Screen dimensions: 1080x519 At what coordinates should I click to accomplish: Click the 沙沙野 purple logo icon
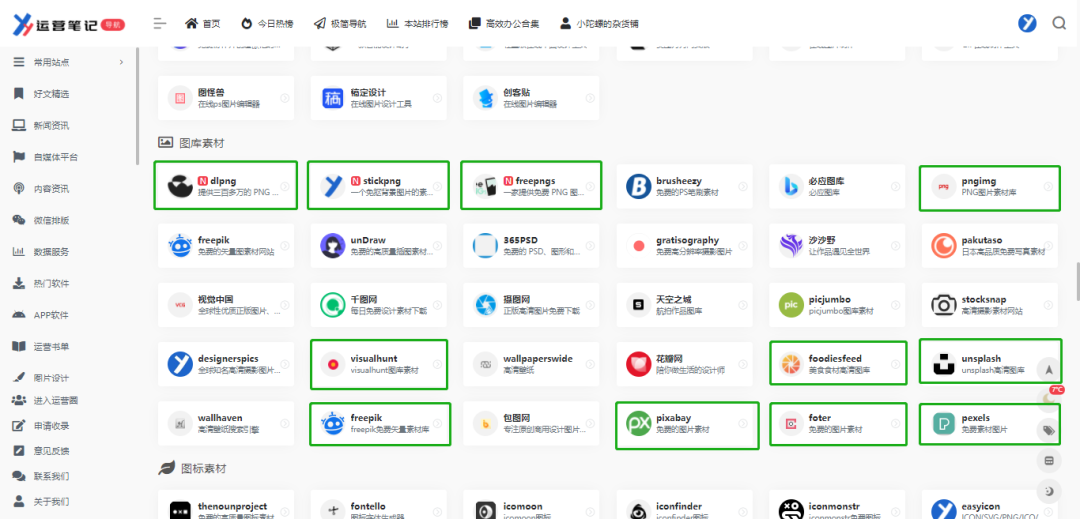tap(791, 245)
